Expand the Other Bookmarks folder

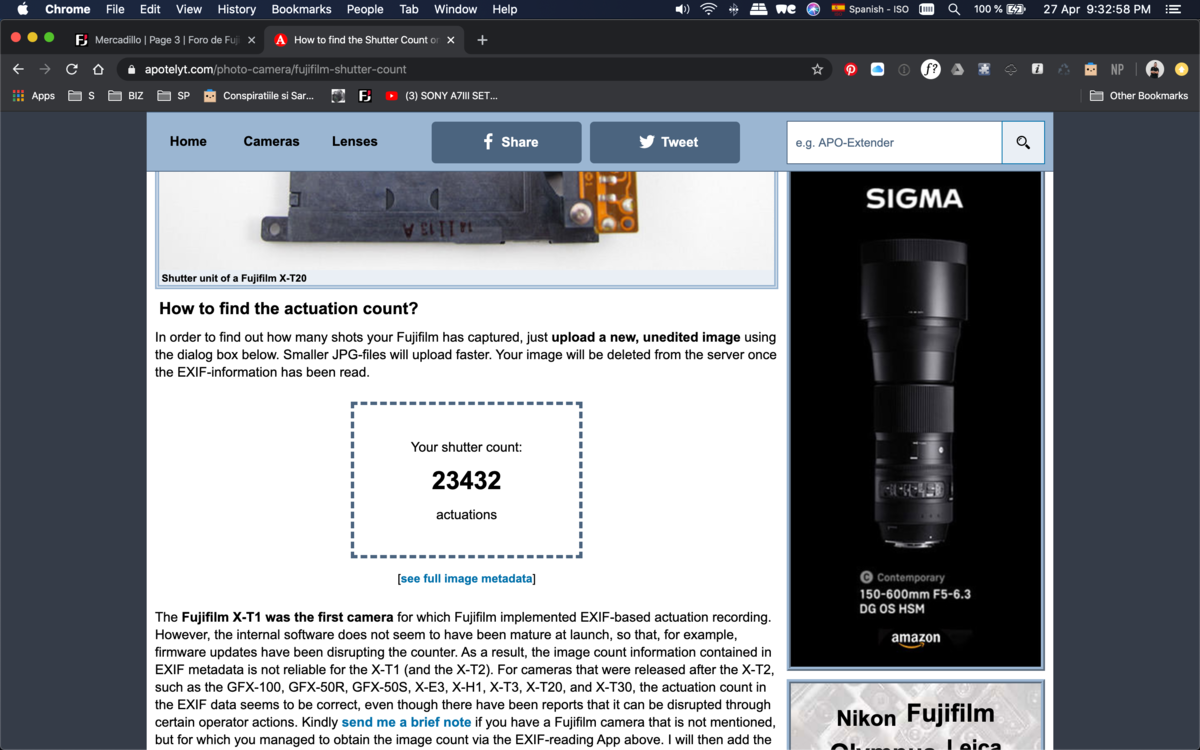pos(1138,96)
